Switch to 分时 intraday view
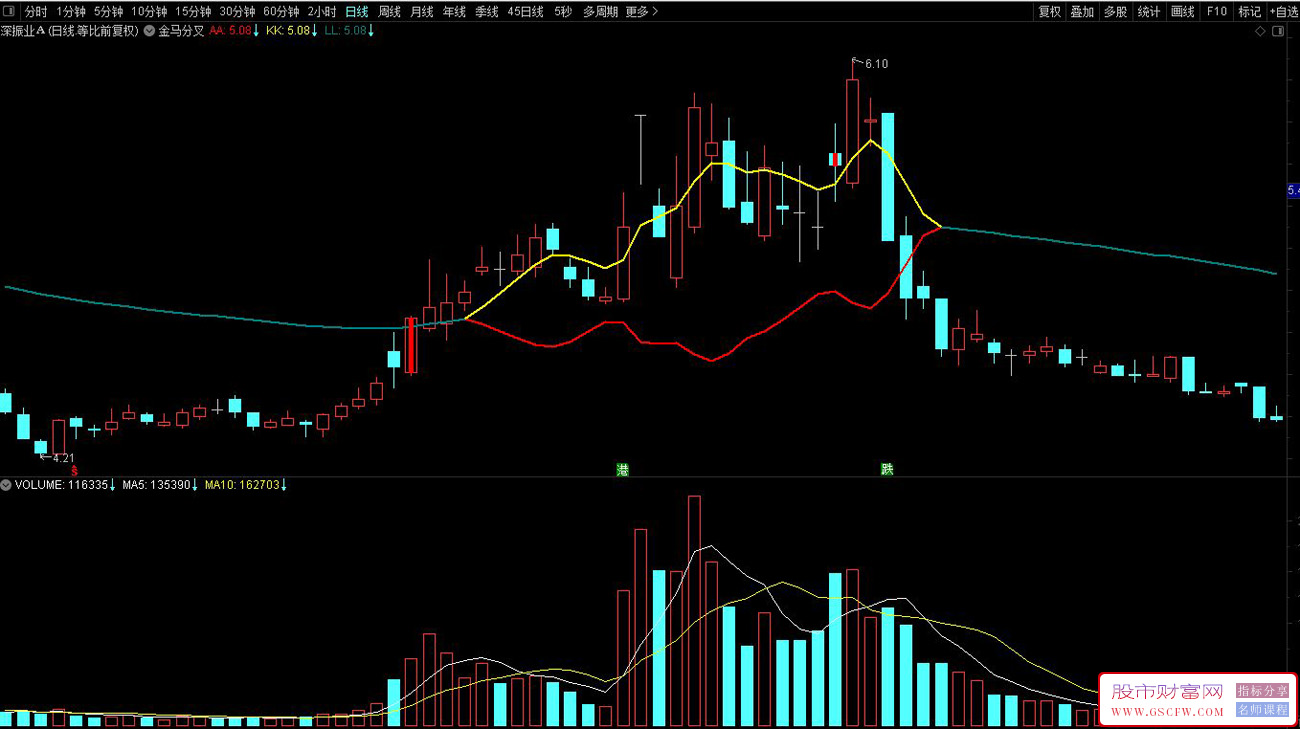This screenshot has height=729, width=1300. [x=36, y=12]
